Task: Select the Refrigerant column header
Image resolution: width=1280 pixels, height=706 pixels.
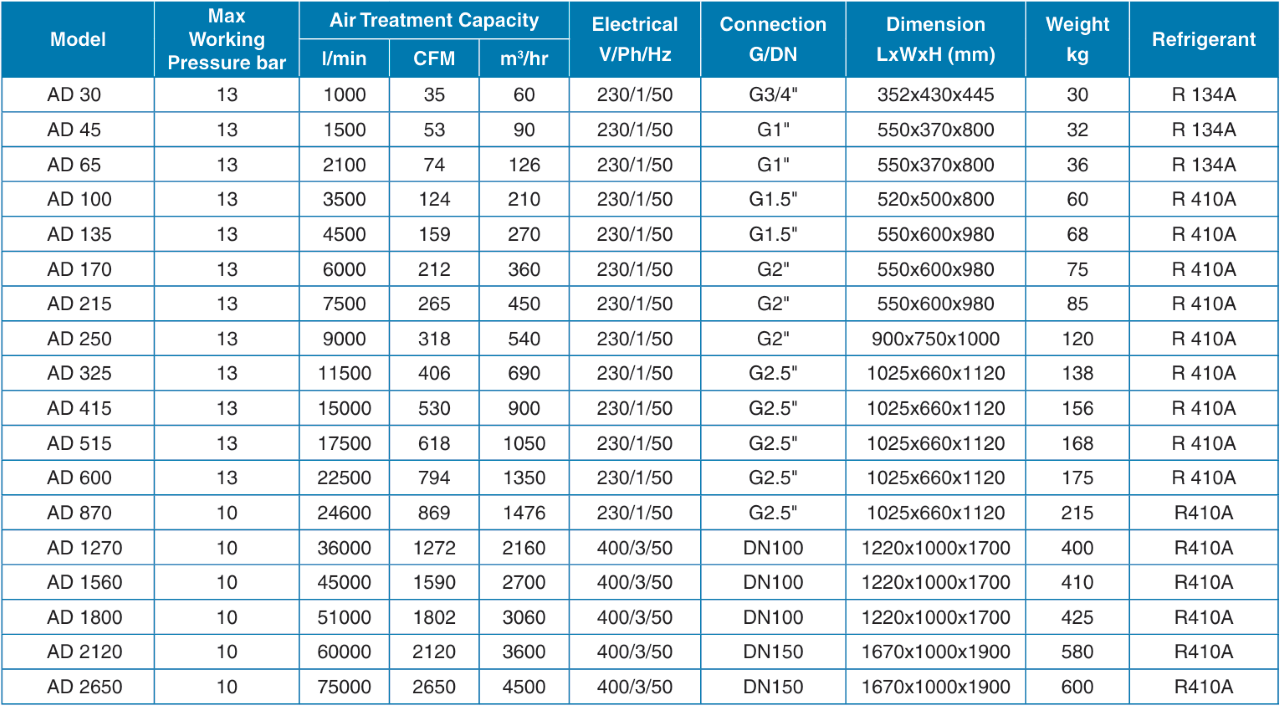Action: 1203,40
